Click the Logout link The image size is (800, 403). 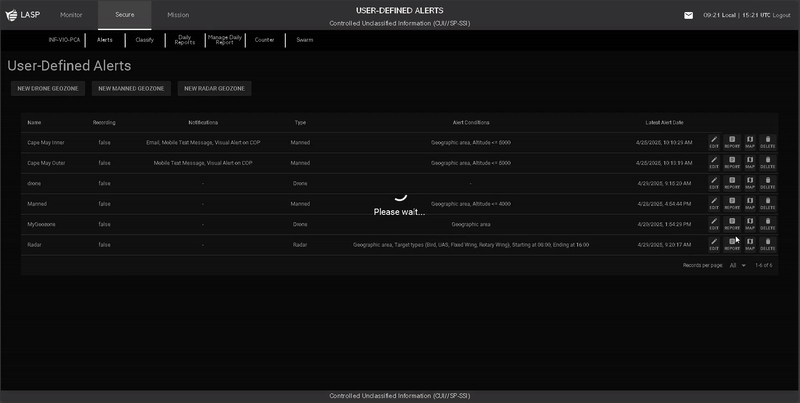[x=781, y=15]
